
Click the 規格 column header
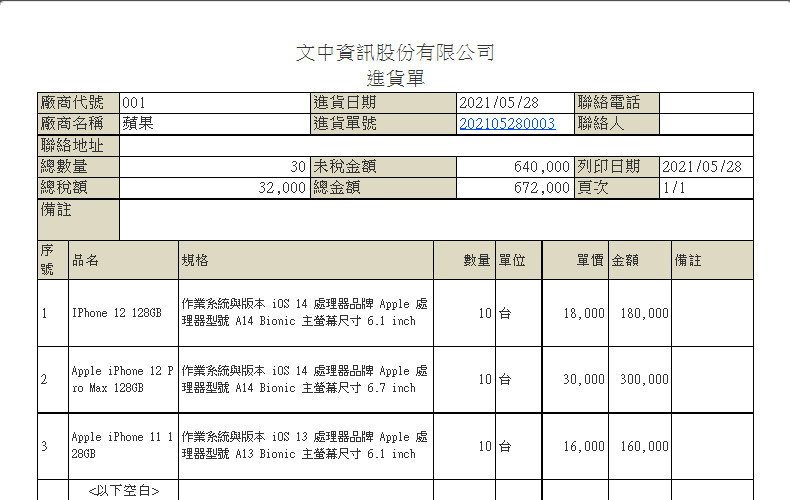pos(195,260)
